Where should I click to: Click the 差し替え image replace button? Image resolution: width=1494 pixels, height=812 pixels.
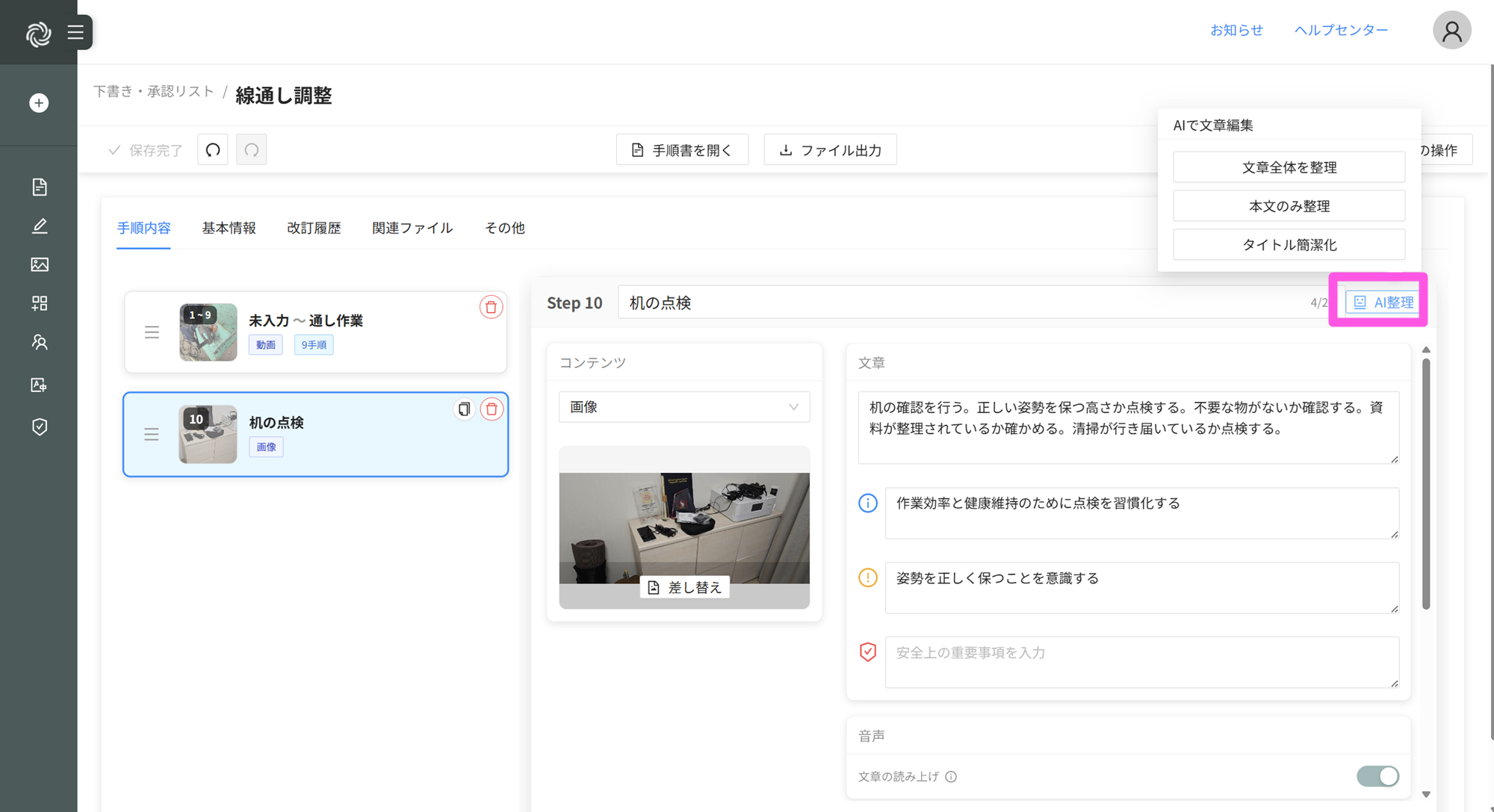point(684,587)
